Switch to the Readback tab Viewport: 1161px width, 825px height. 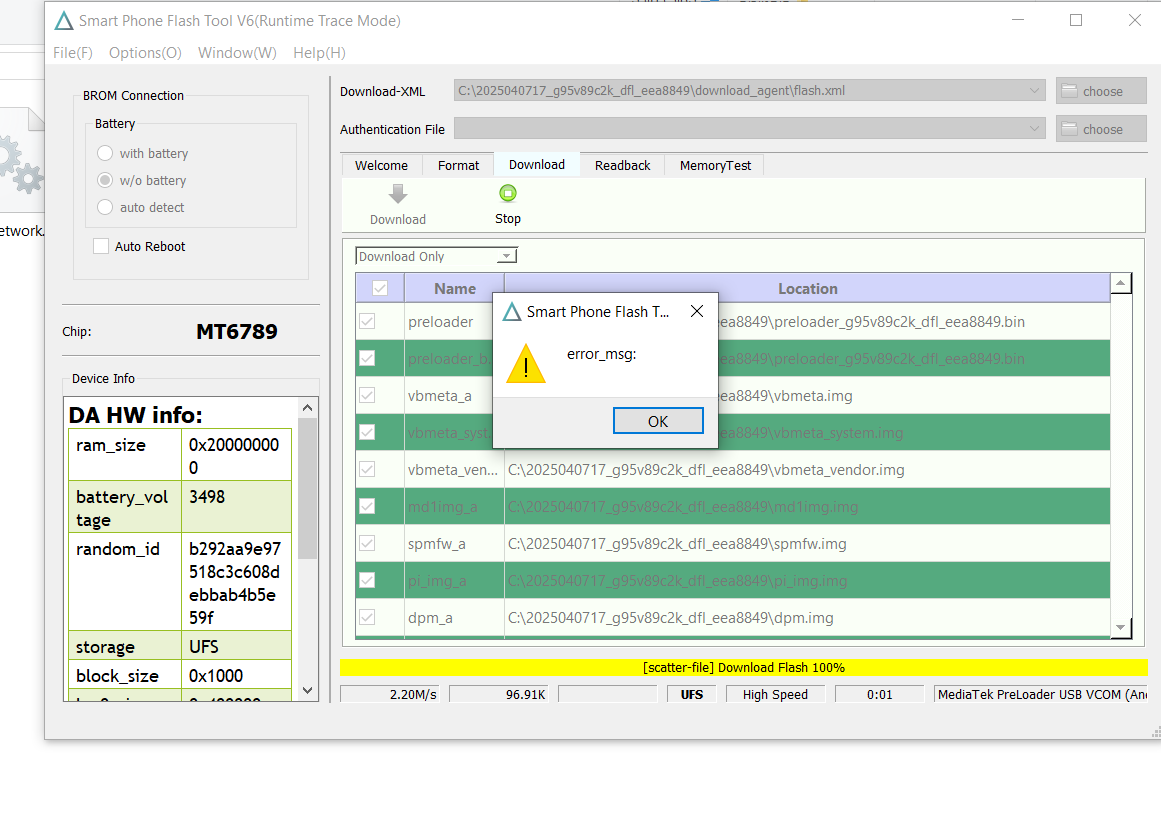(623, 165)
